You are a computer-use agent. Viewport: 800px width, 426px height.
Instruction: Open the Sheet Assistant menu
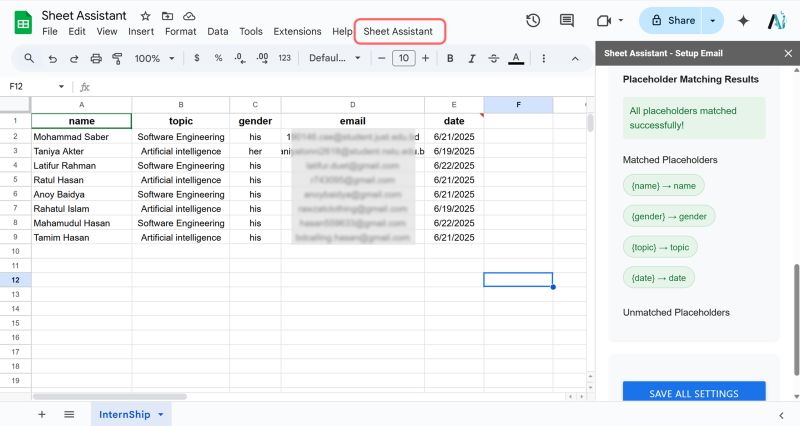(398, 31)
